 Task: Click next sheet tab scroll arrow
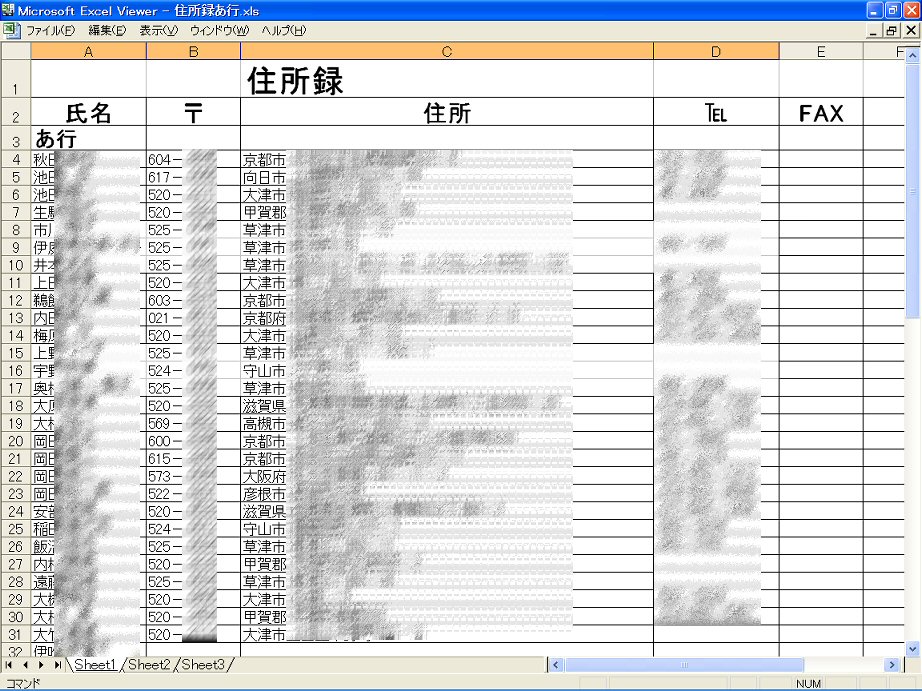coord(42,665)
